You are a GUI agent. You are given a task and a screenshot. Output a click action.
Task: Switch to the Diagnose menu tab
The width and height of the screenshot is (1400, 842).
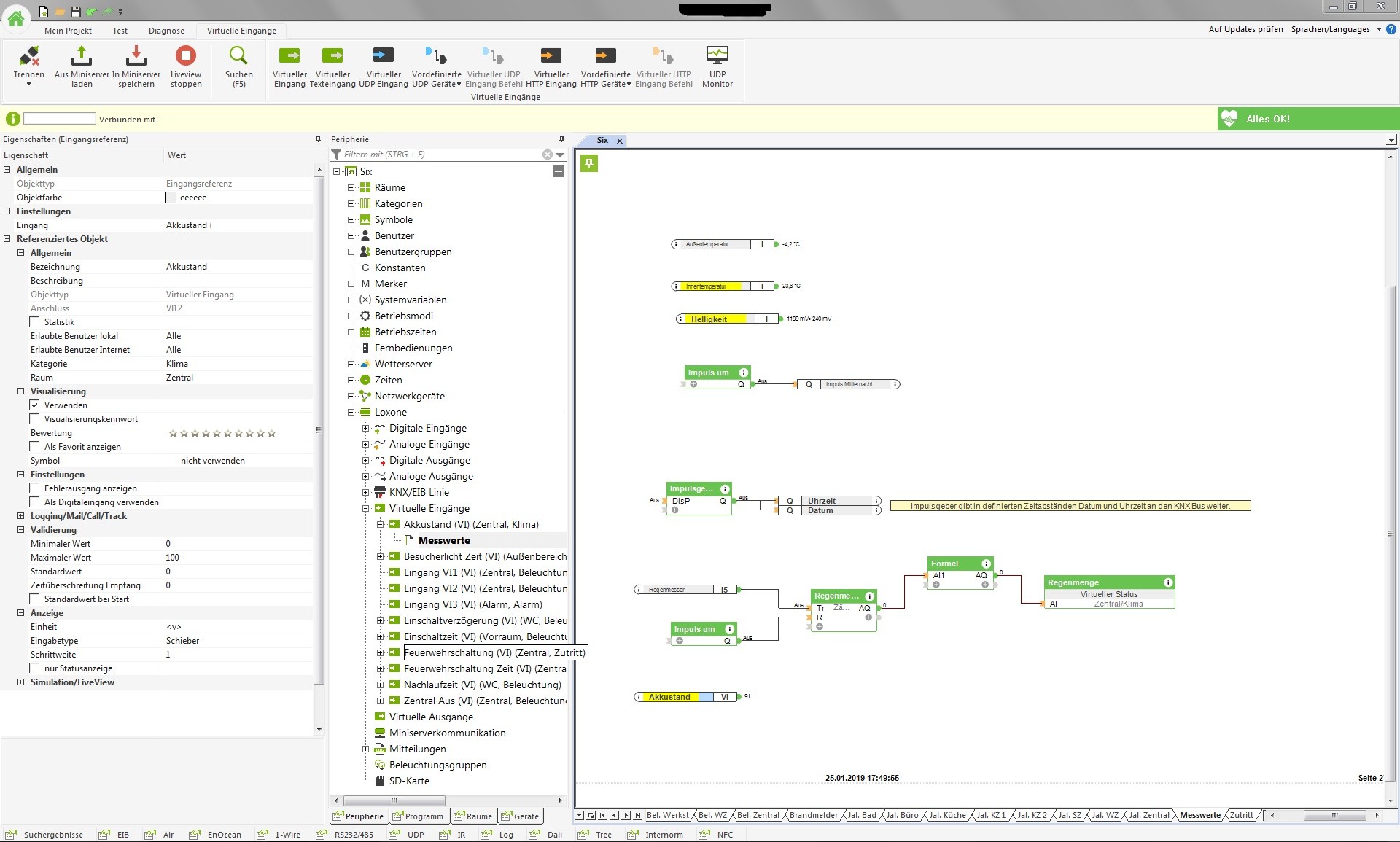[x=166, y=31]
